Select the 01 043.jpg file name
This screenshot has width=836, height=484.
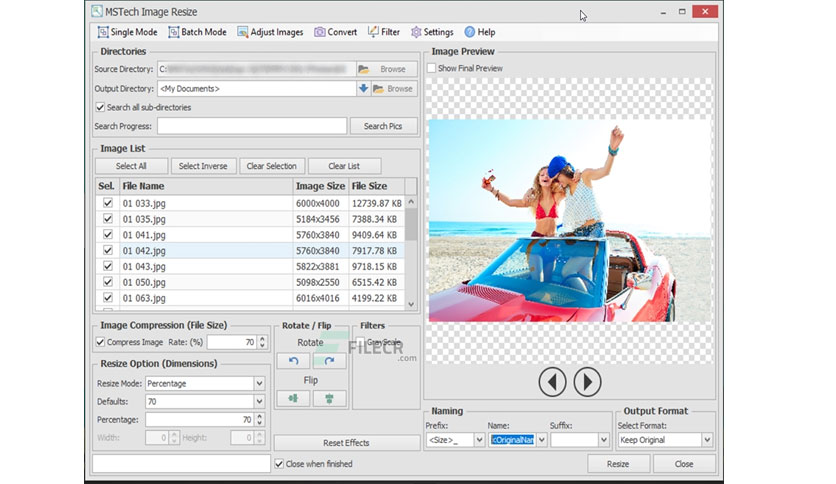coord(144,266)
